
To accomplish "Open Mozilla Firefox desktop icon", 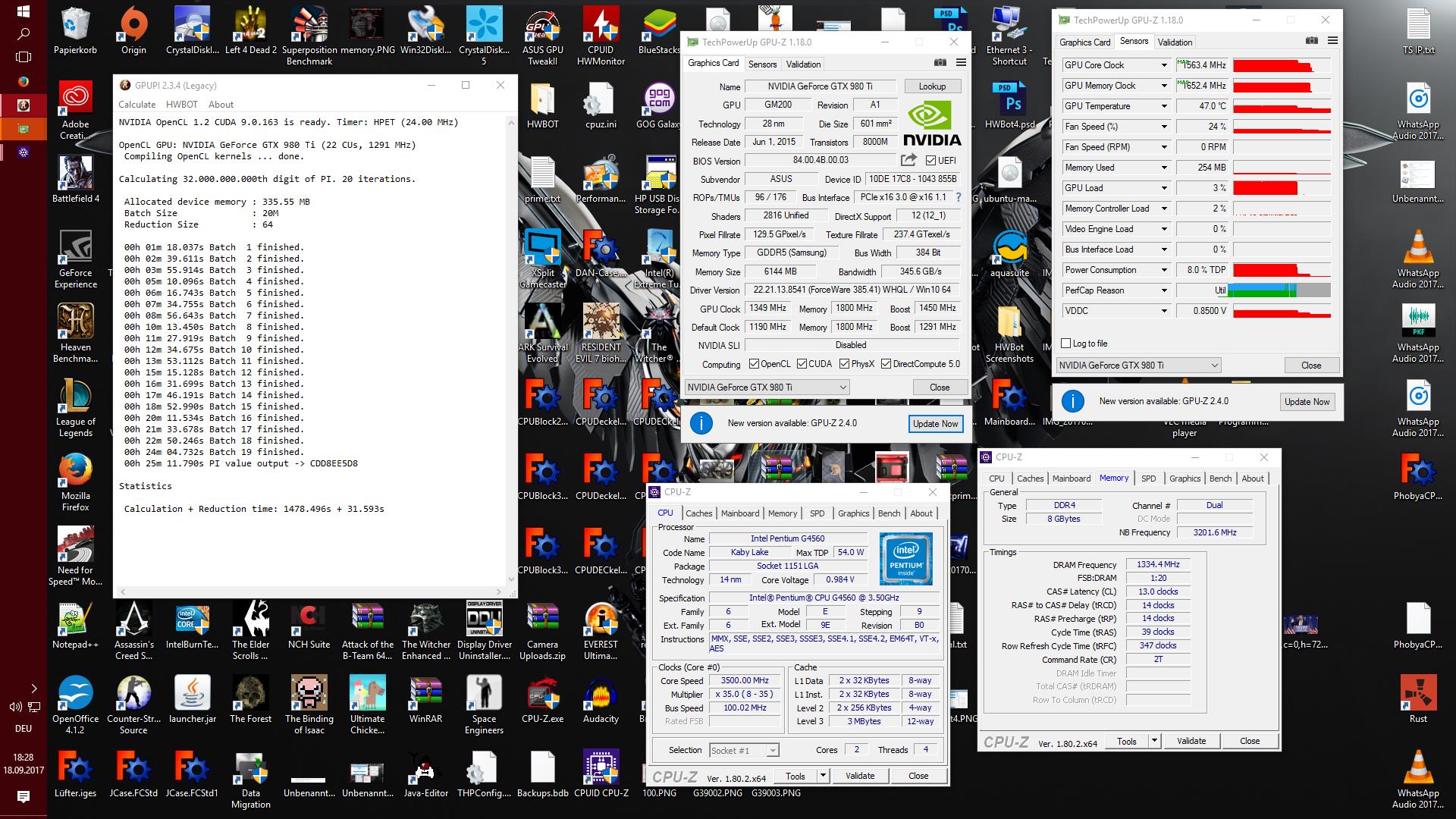I will [76, 482].
